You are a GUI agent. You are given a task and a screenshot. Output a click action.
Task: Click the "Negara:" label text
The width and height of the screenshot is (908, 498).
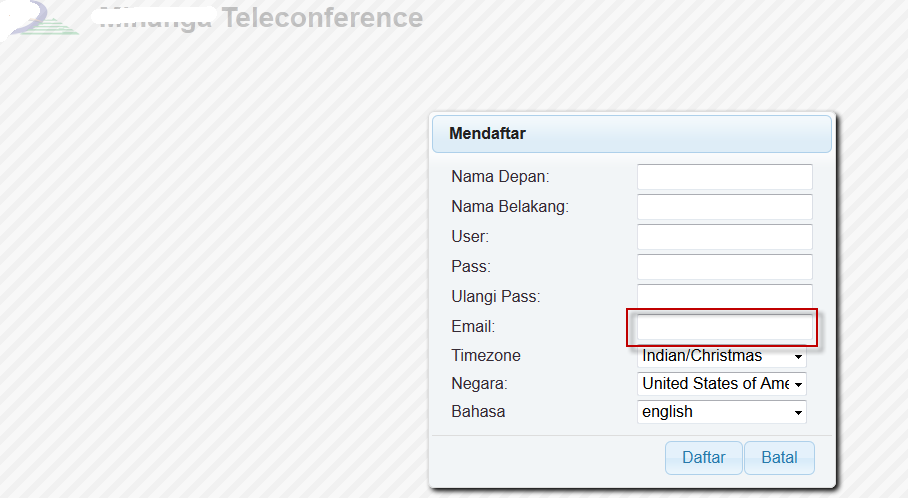[x=479, y=384]
